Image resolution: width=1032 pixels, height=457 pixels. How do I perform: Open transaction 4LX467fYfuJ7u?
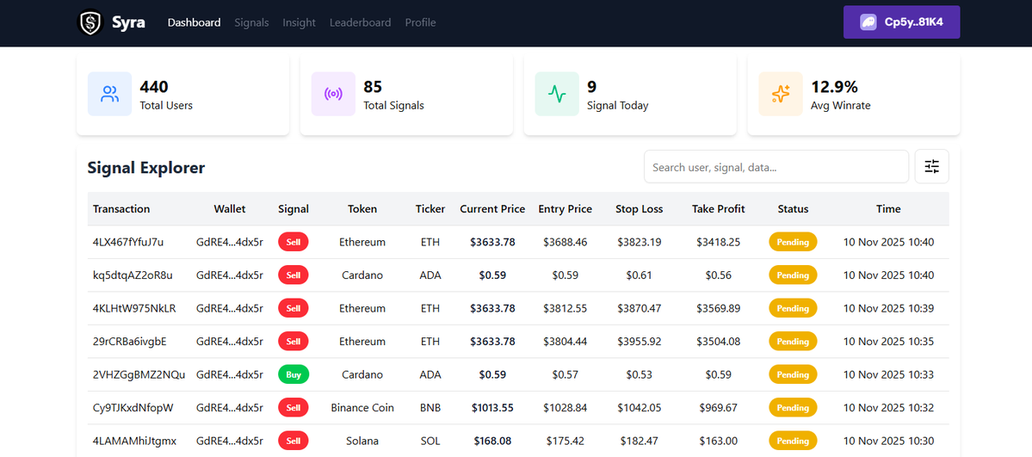tap(128, 242)
